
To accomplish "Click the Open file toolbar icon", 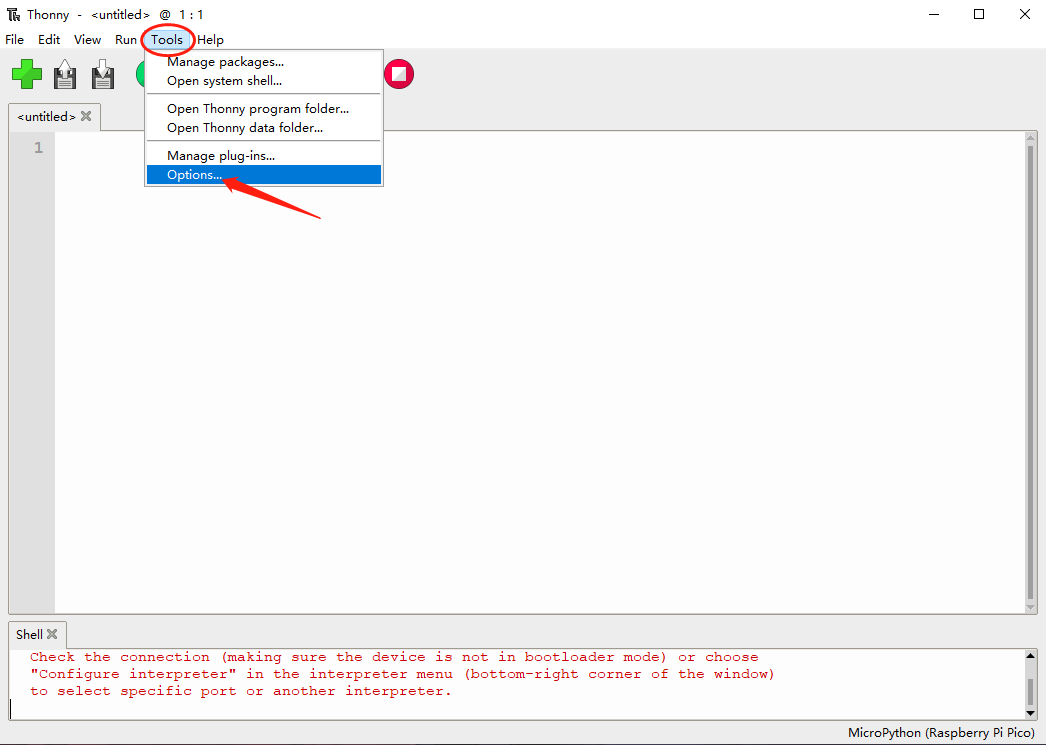I will pos(65,74).
